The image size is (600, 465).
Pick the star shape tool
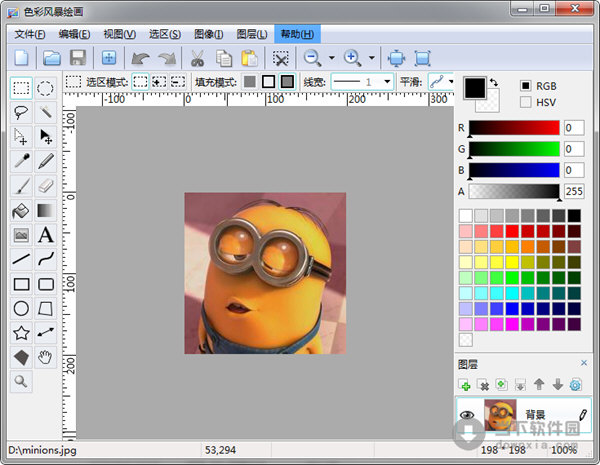tap(21, 333)
